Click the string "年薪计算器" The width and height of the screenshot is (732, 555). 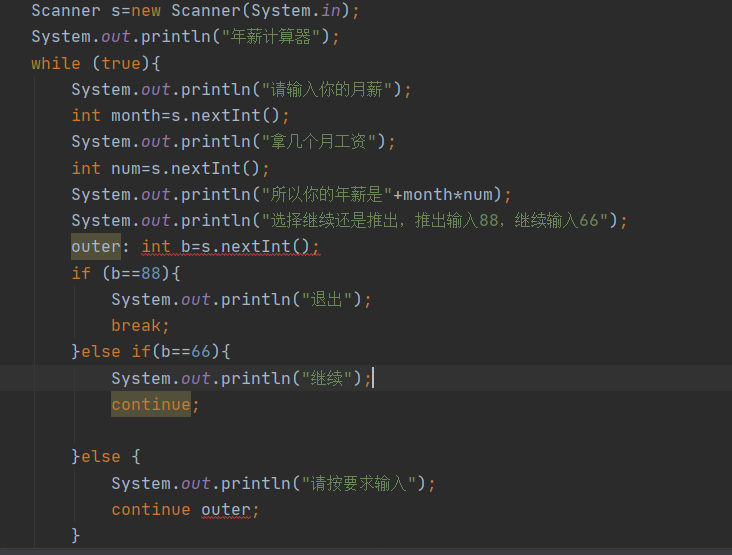tap(271, 36)
